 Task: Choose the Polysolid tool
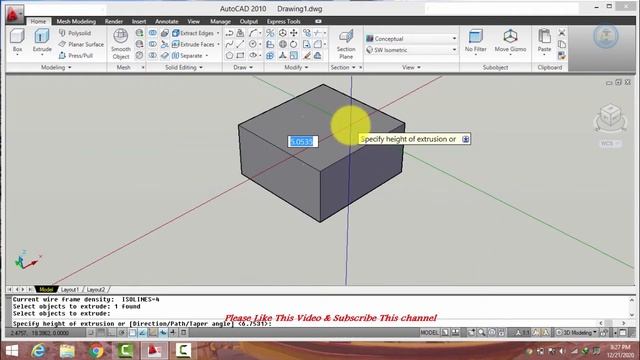click(x=75, y=33)
